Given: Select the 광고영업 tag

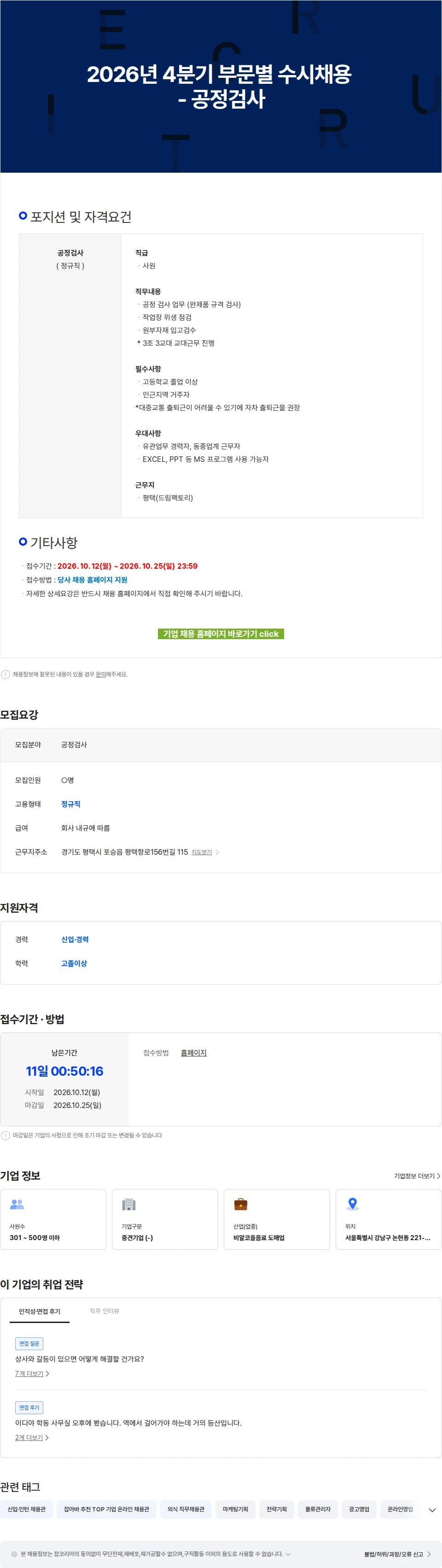Looking at the screenshot, I should coord(359,1509).
